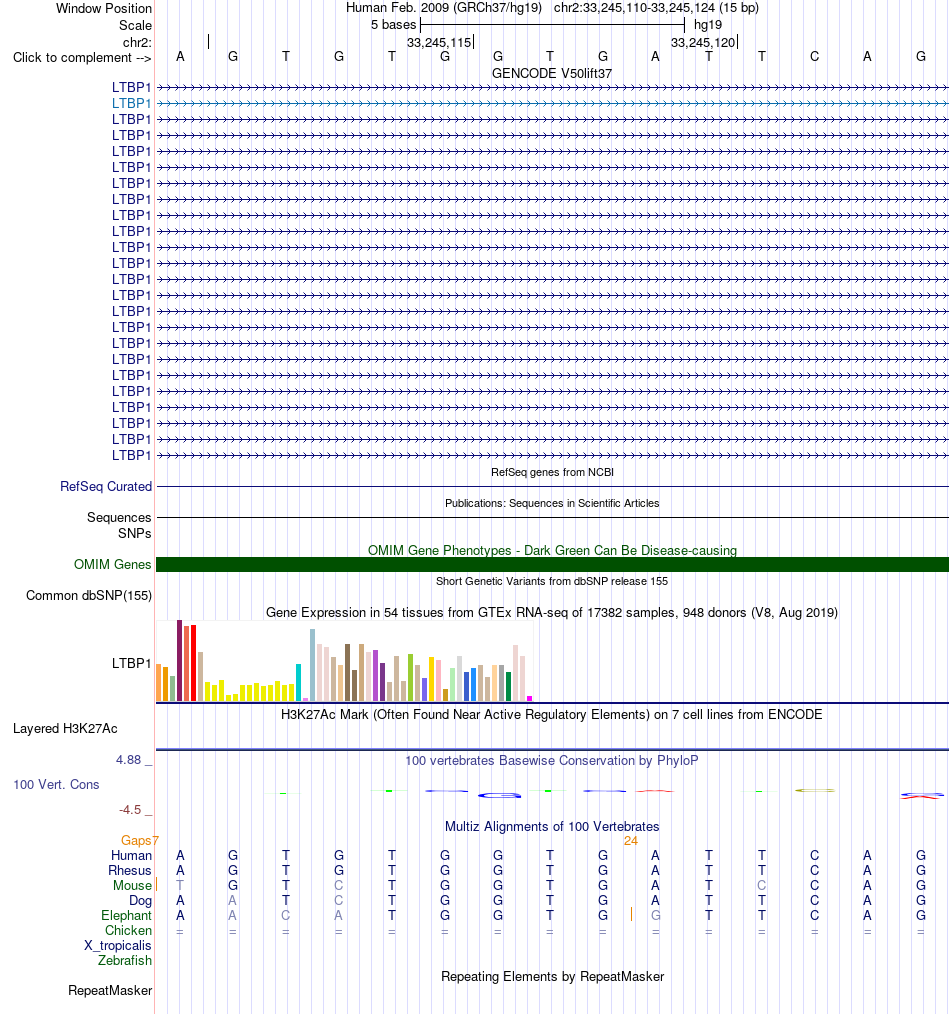Select the 33,245,120 ruler position

703,43
